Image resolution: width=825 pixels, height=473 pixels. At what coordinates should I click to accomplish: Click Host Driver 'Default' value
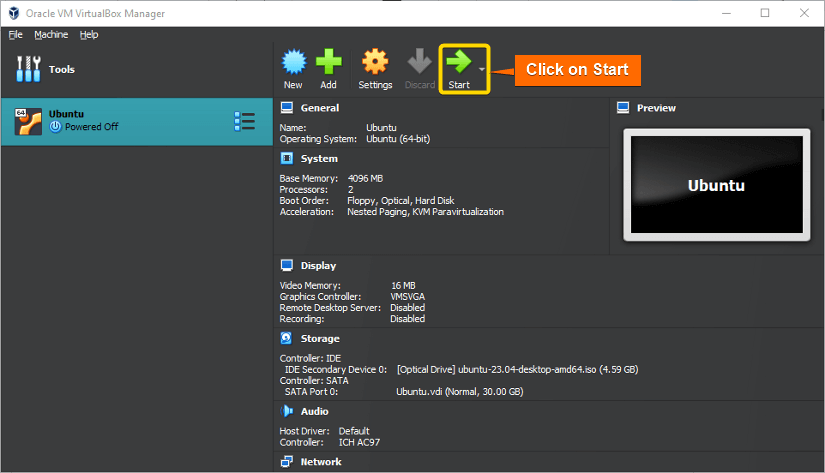354,431
